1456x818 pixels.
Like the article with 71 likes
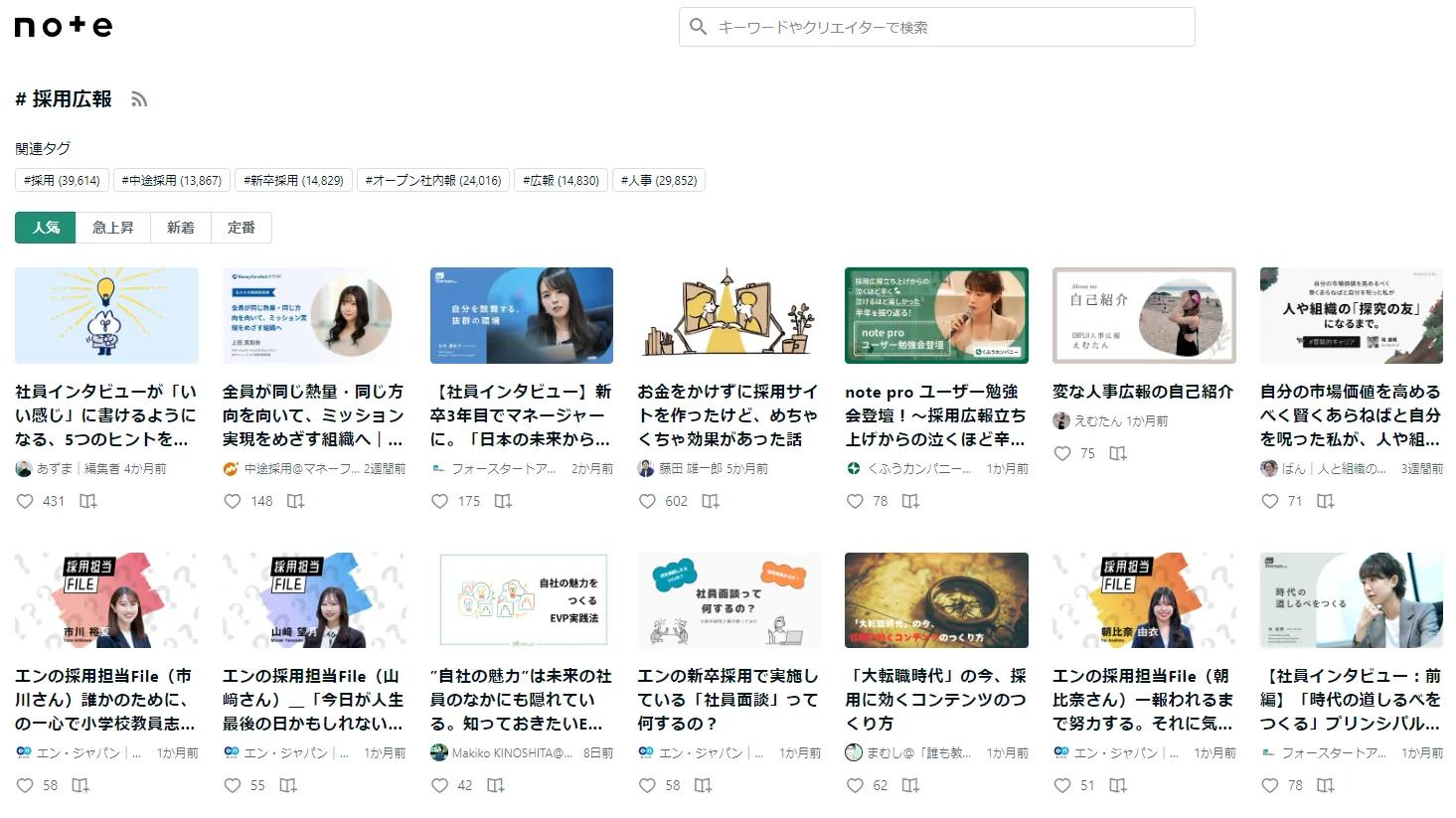coord(1270,501)
